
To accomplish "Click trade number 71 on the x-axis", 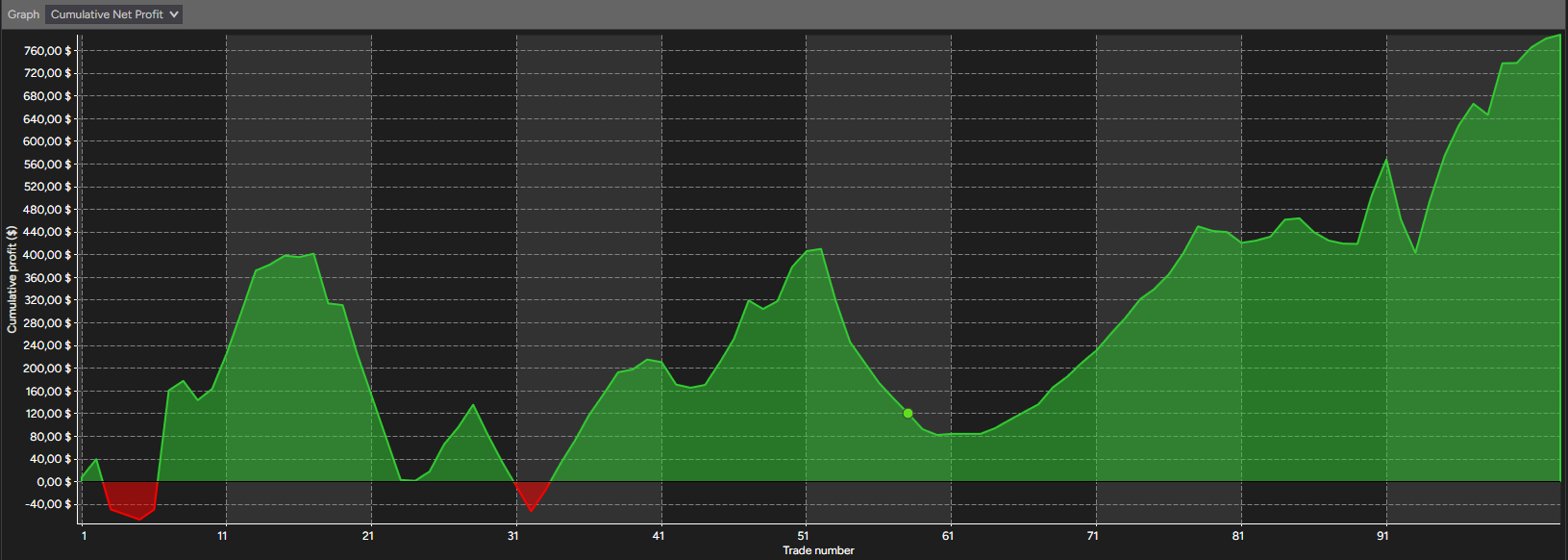I will pyautogui.click(x=1093, y=536).
